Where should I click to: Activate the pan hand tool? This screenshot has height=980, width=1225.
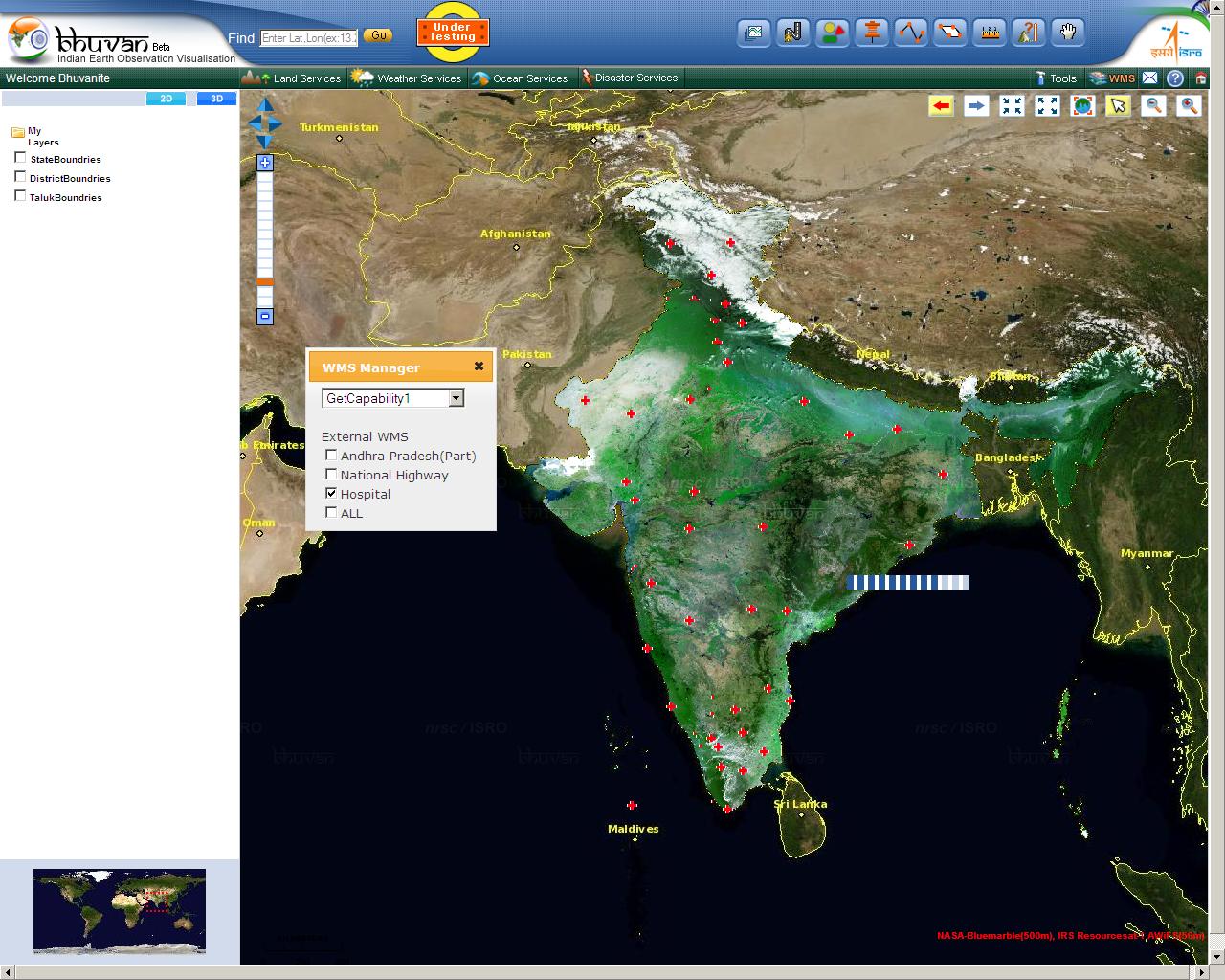pyautogui.click(x=1068, y=33)
